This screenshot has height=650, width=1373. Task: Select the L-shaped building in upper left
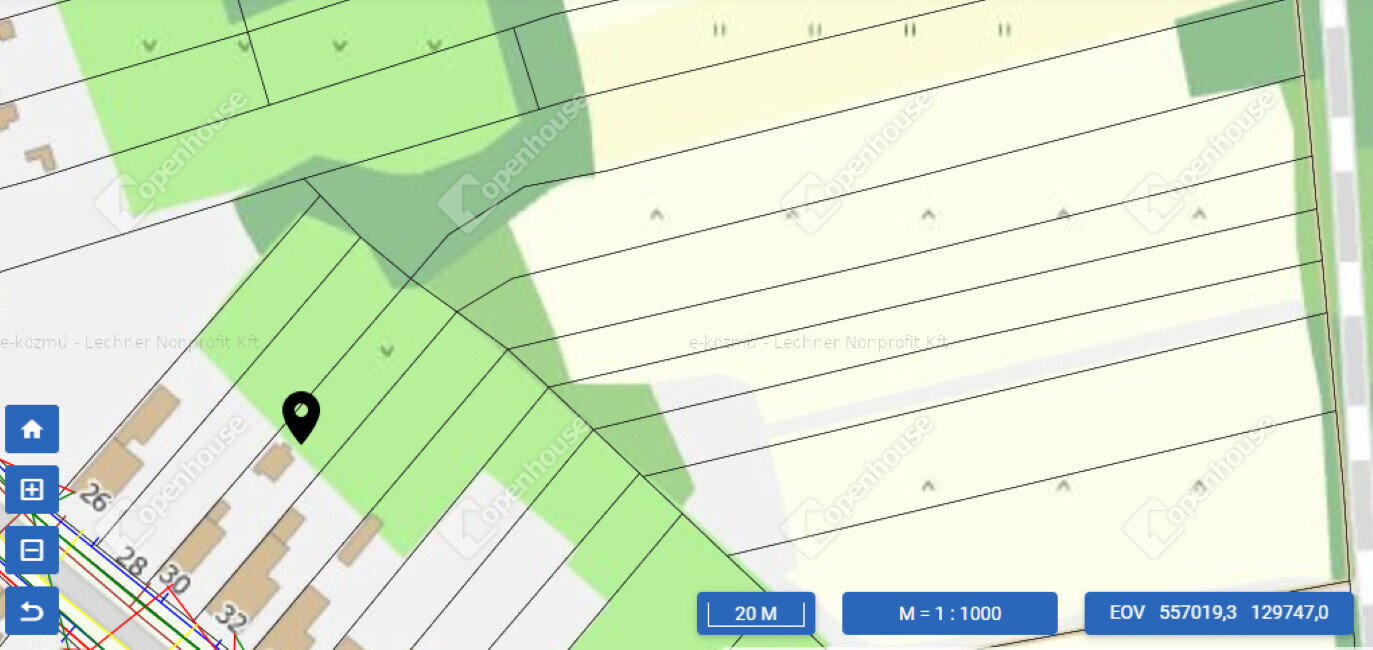(41, 158)
